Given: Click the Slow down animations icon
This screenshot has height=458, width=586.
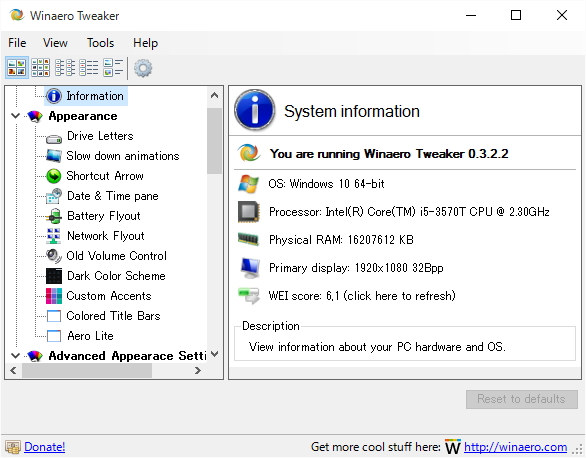Looking at the screenshot, I should (x=54, y=156).
